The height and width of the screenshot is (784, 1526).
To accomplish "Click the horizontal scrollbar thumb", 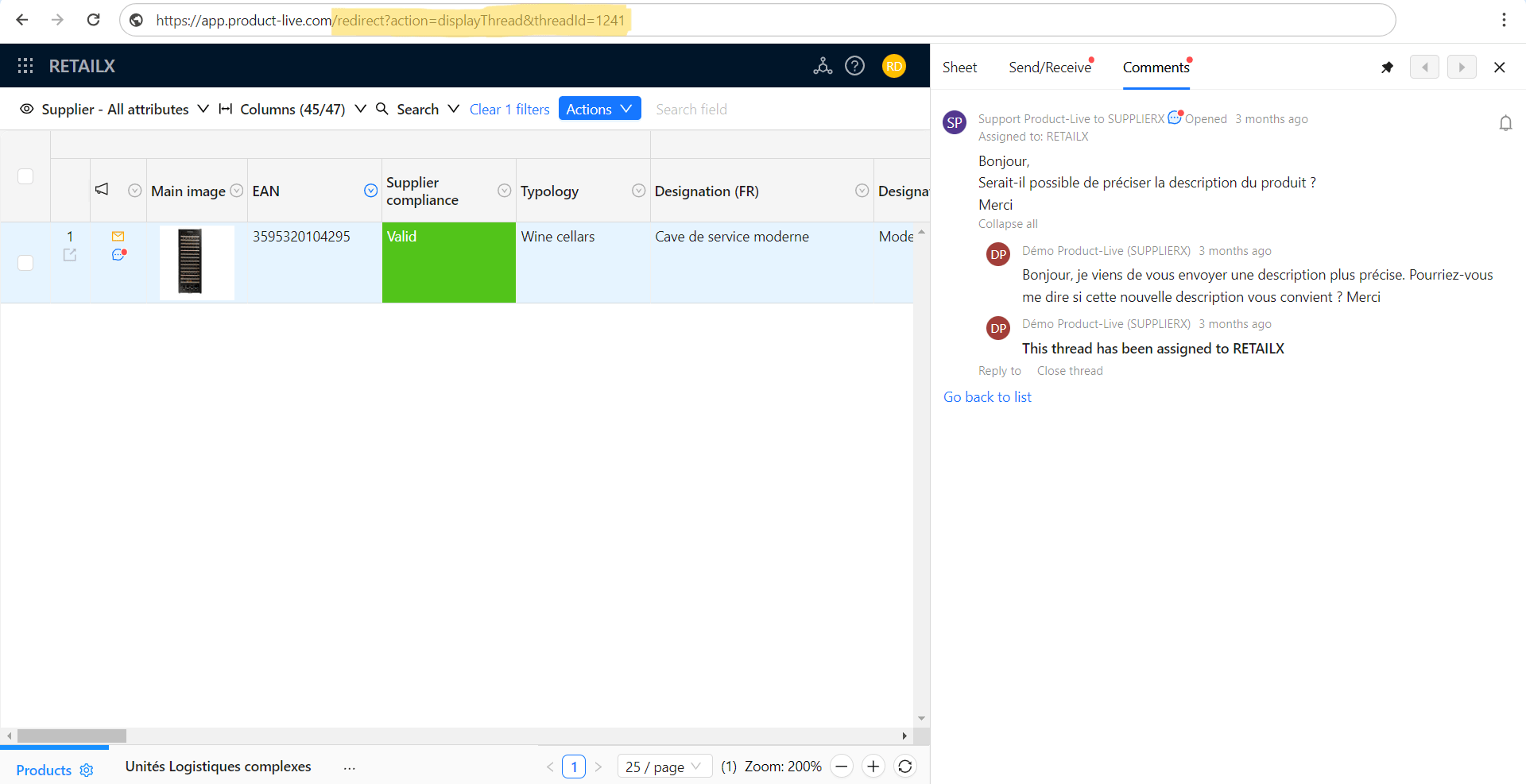I will click(72, 736).
